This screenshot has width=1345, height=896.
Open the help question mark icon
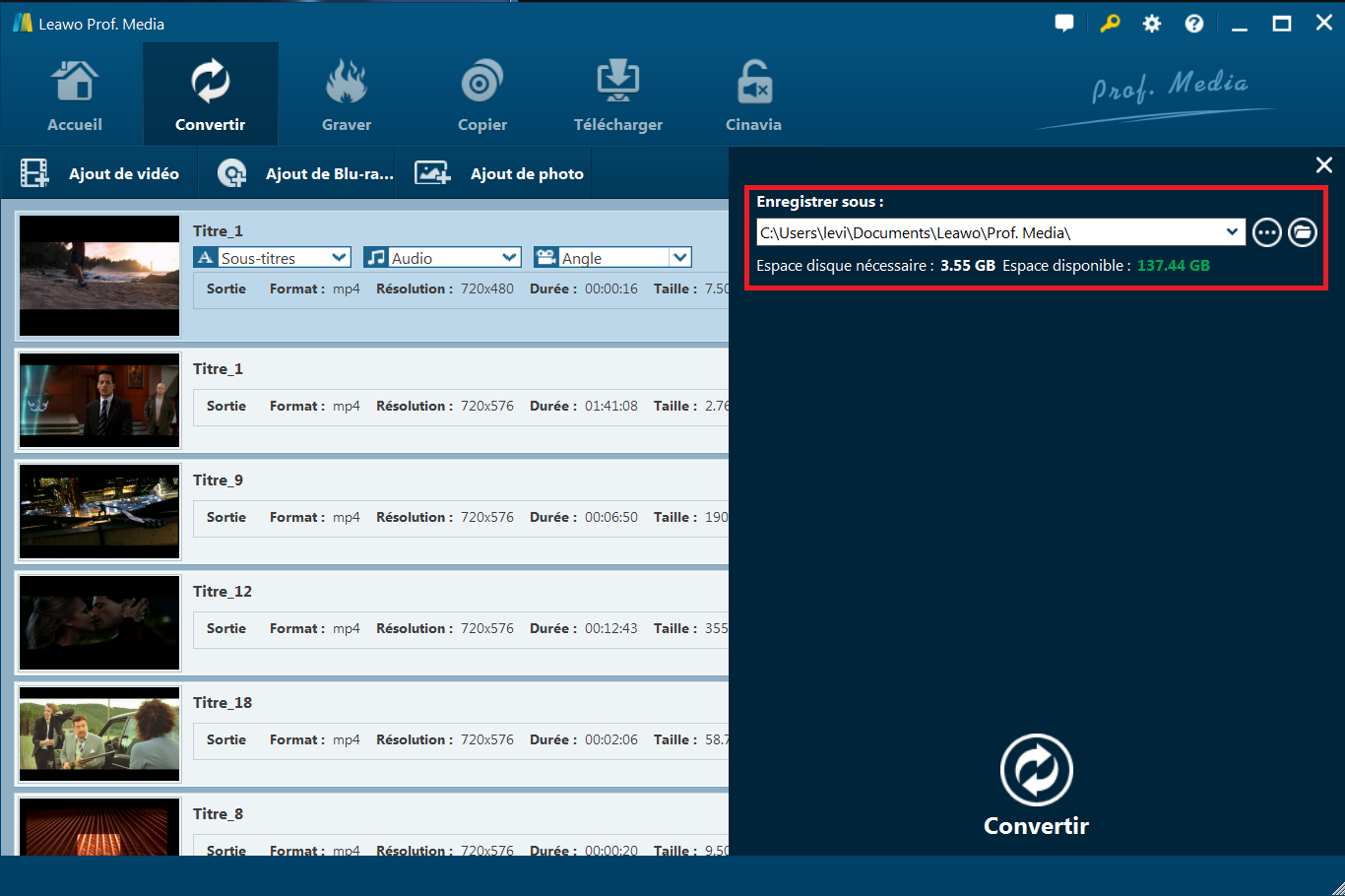[1194, 24]
